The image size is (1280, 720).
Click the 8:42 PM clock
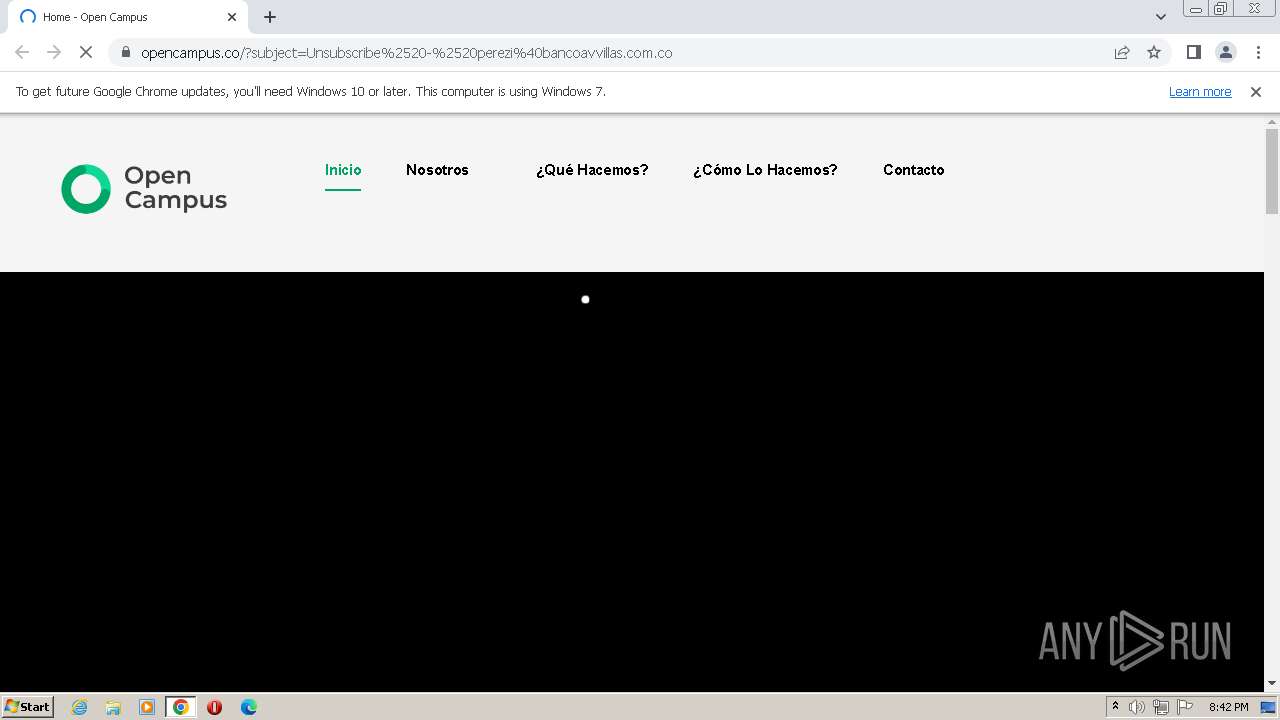click(1228, 707)
